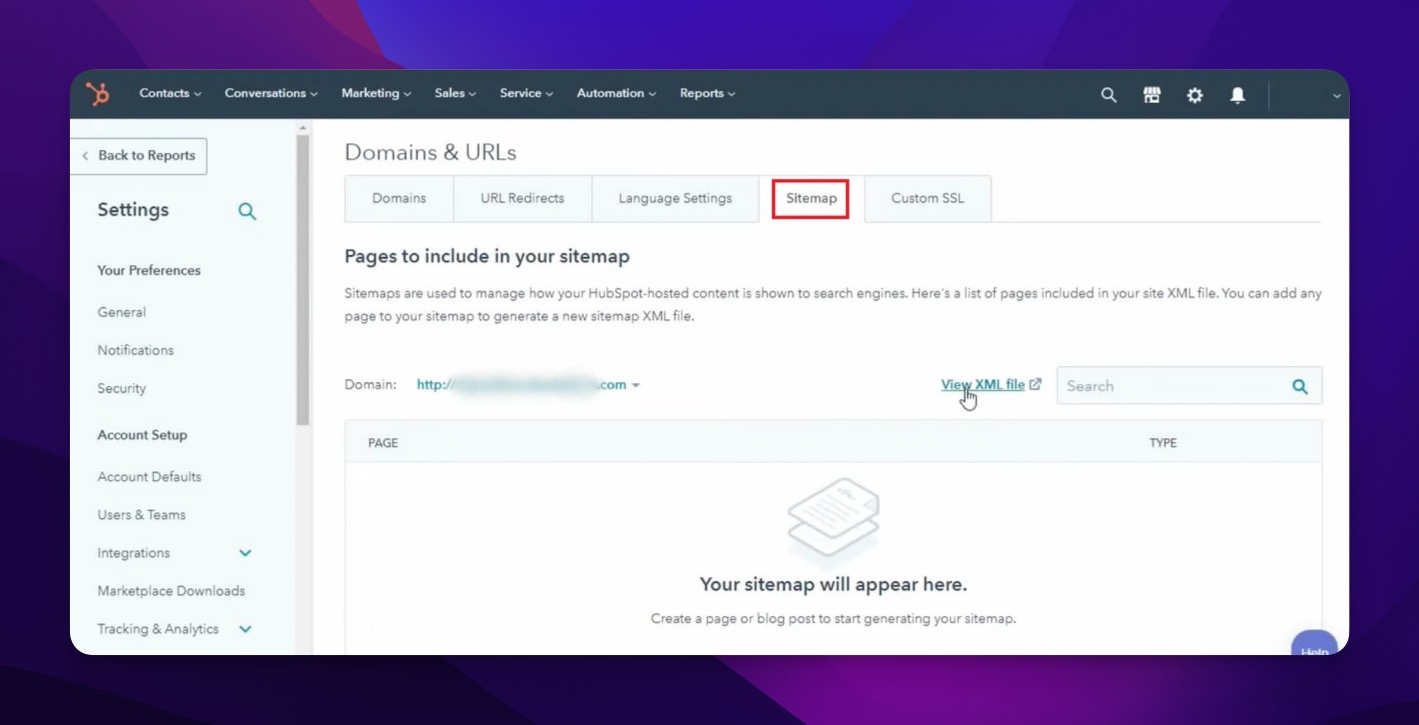Click the search icon beside Settings heading

point(246,211)
